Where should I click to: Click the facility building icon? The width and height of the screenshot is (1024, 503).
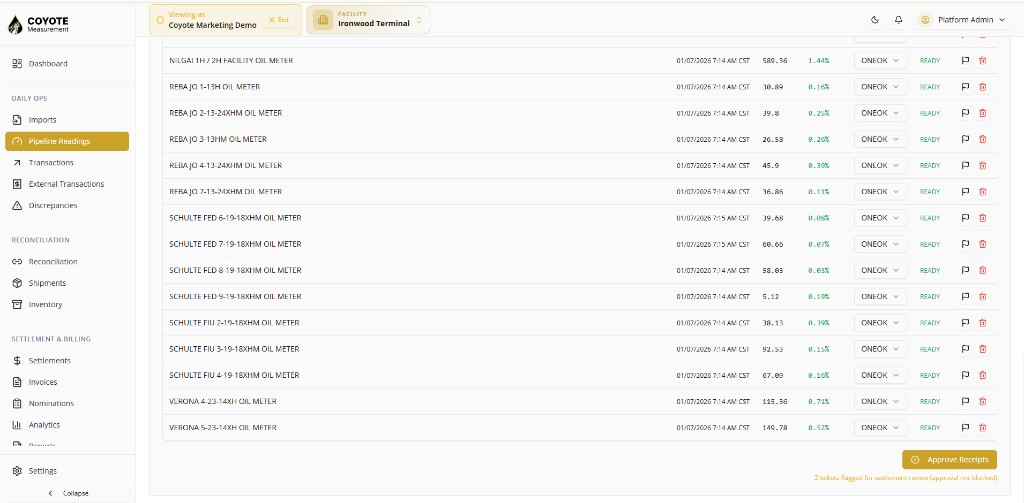click(x=322, y=20)
